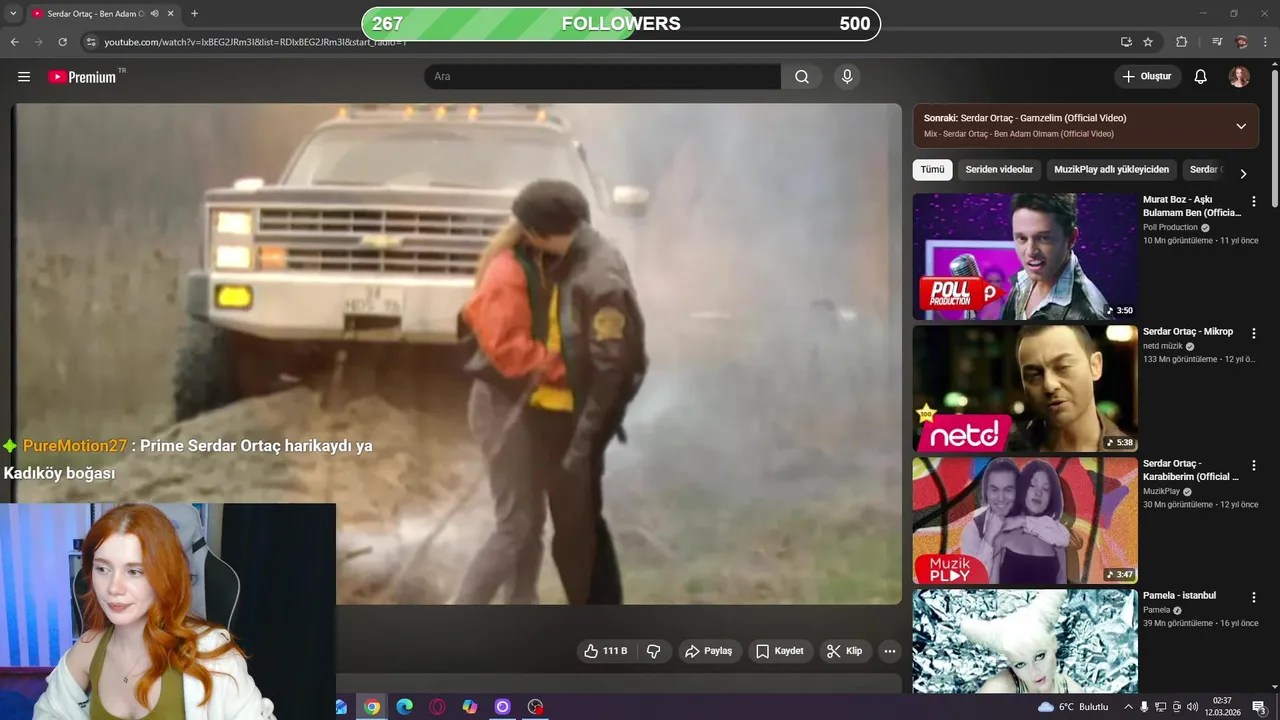Like the video with 111 B thumbs-up
The width and height of the screenshot is (1280, 720).
point(605,651)
